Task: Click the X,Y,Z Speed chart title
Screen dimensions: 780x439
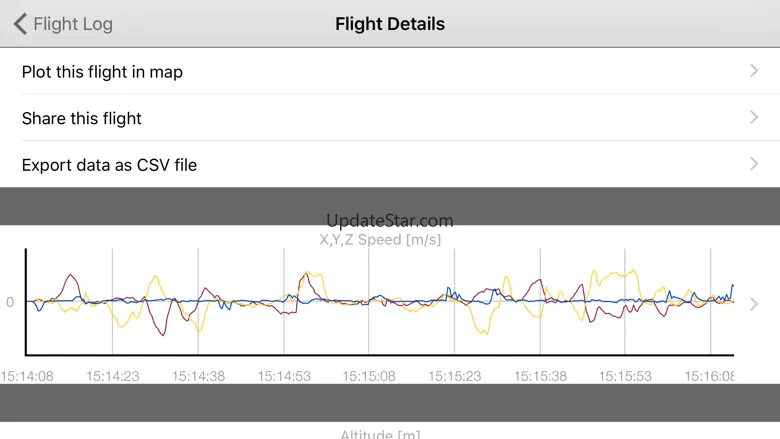Action: click(x=380, y=240)
